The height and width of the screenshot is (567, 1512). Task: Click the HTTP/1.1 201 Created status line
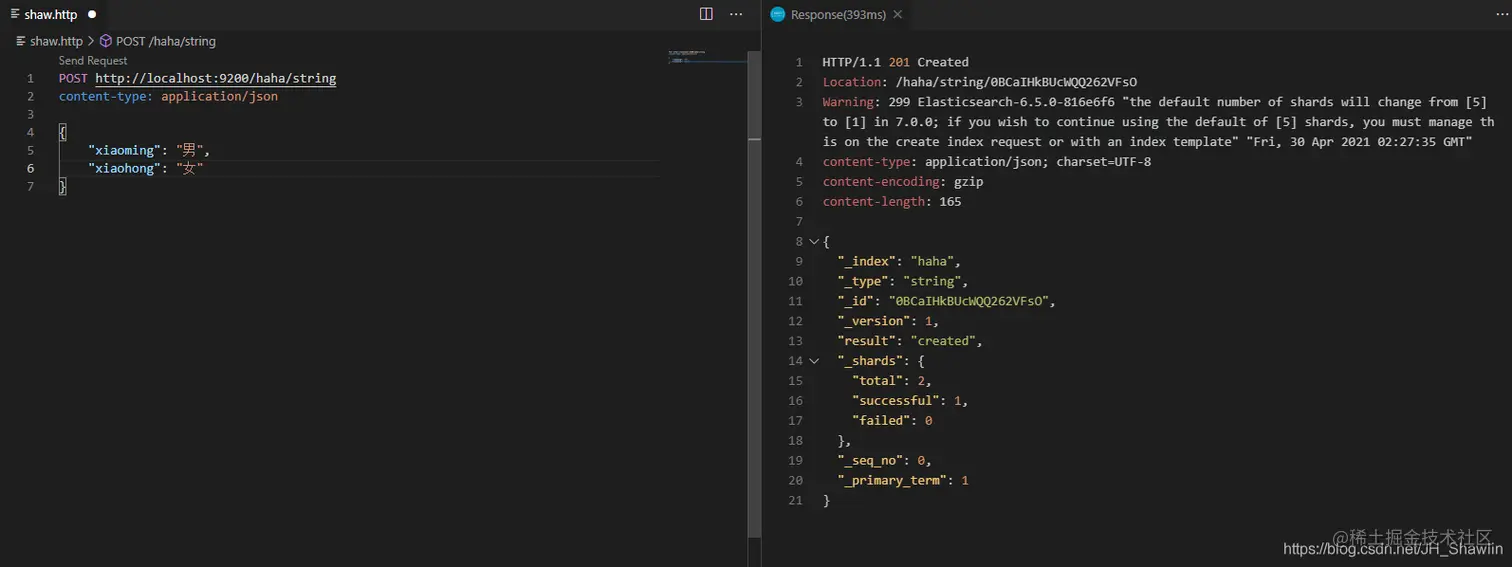click(x=895, y=62)
